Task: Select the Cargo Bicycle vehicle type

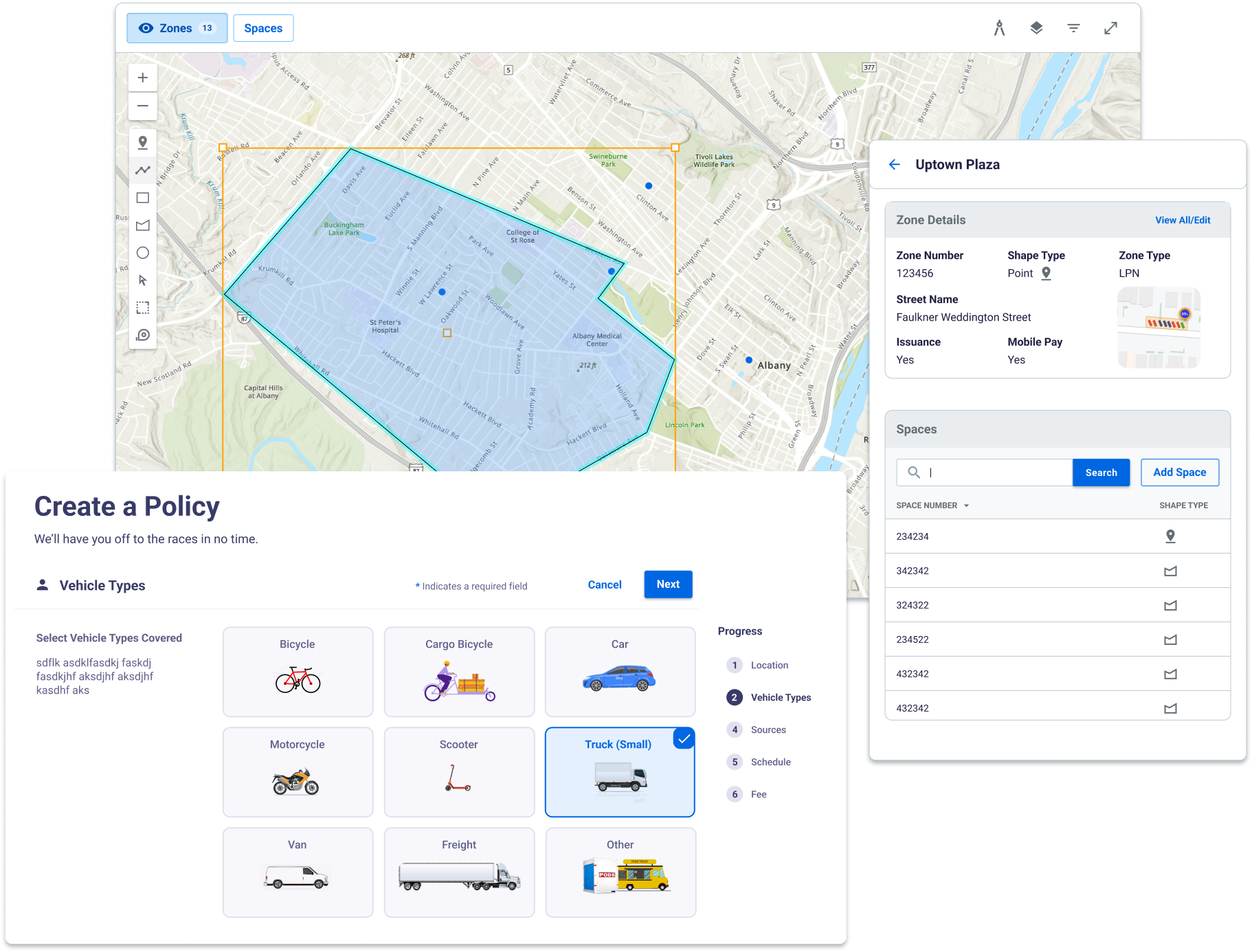Action: [459, 672]
